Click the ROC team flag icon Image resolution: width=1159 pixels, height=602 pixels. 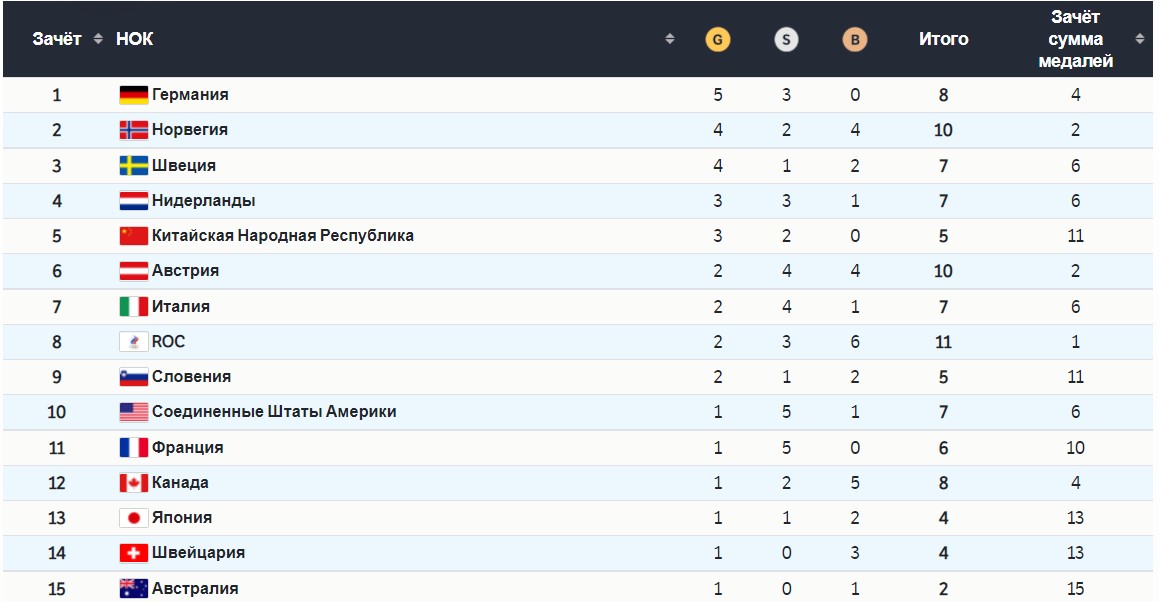coord(134,342)
